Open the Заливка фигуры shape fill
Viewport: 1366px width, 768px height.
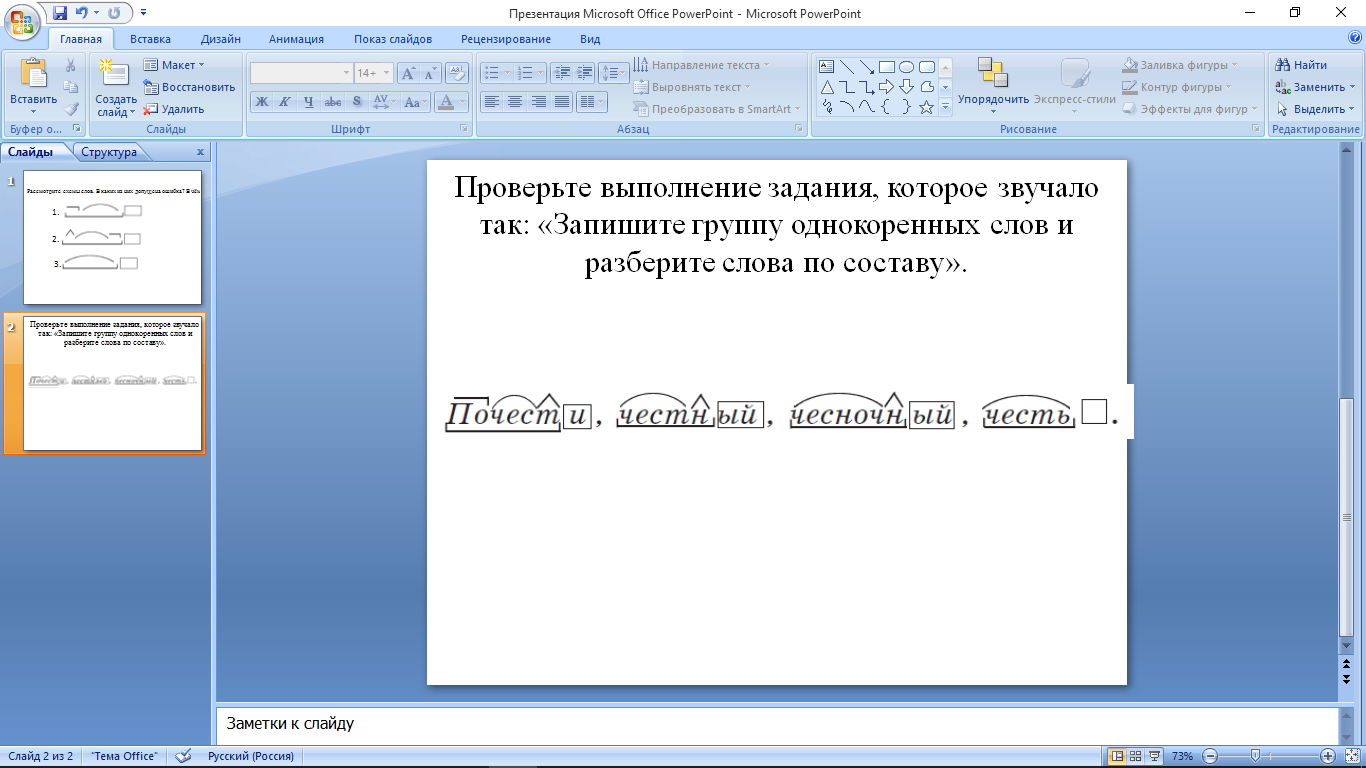[x=1180, y=65]
